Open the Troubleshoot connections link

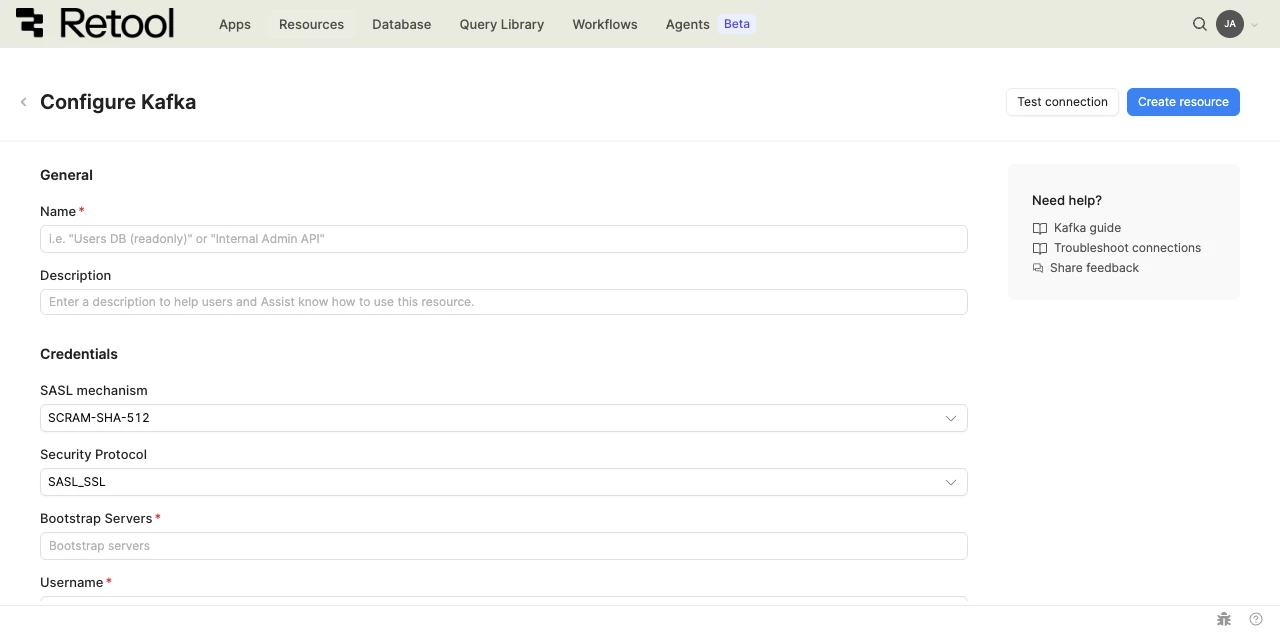(x=1127, y=248)
